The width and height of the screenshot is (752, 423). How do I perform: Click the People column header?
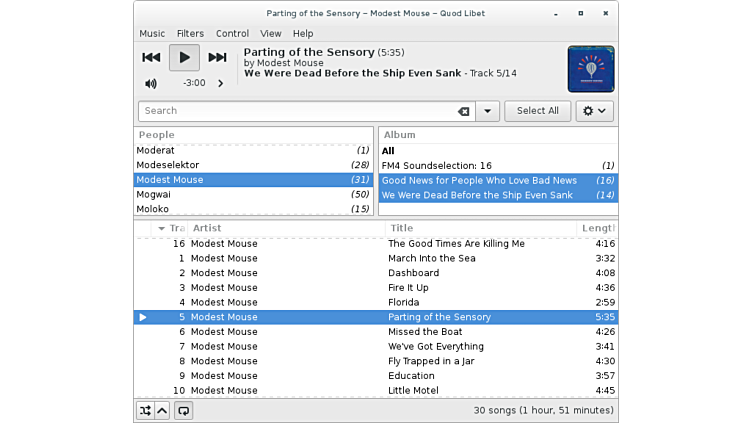(253, 135)
